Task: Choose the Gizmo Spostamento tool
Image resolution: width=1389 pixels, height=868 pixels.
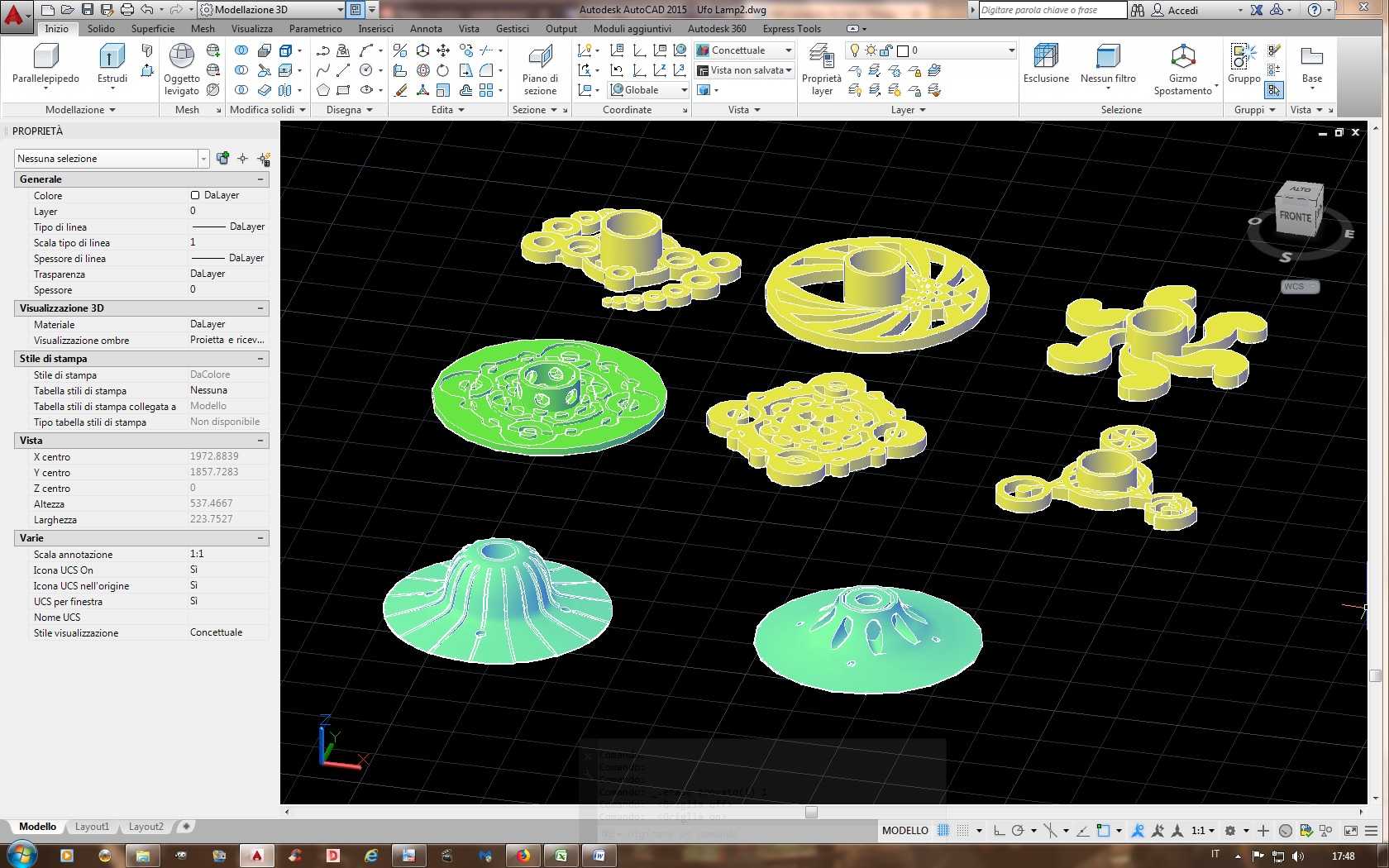Action: [x=1183, y=69]
